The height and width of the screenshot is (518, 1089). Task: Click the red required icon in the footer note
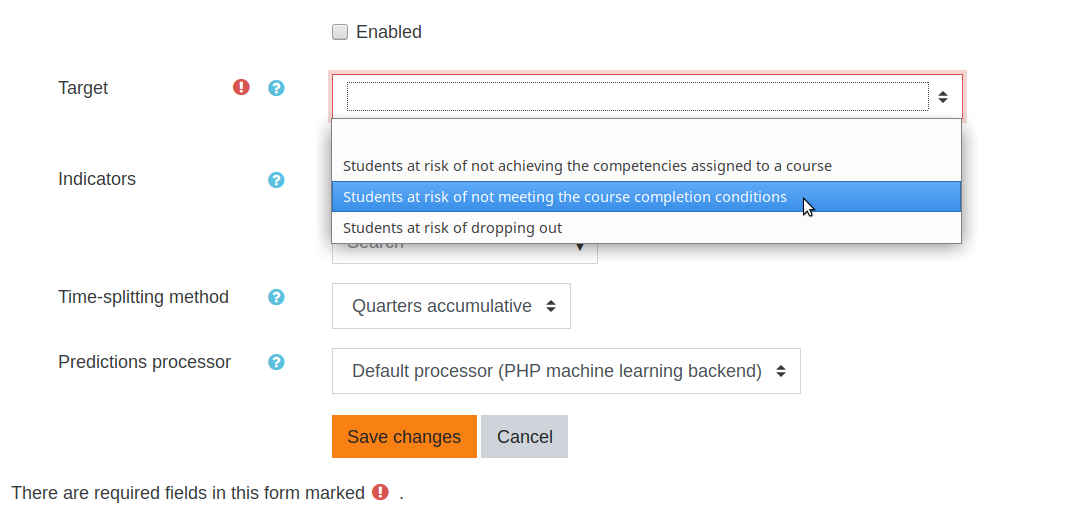tap(381, 492)
